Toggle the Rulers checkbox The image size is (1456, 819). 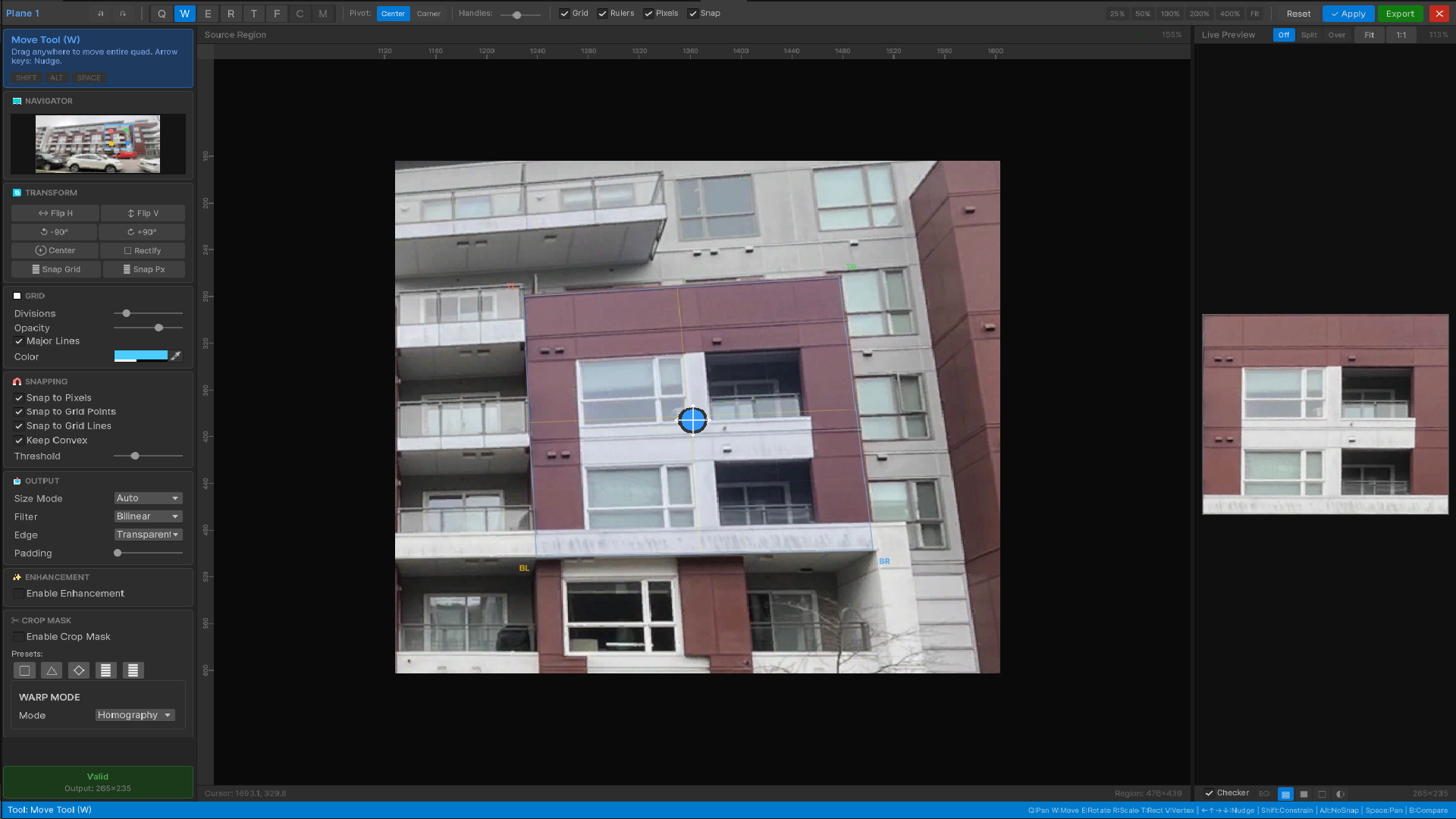[x=602, y=14]
